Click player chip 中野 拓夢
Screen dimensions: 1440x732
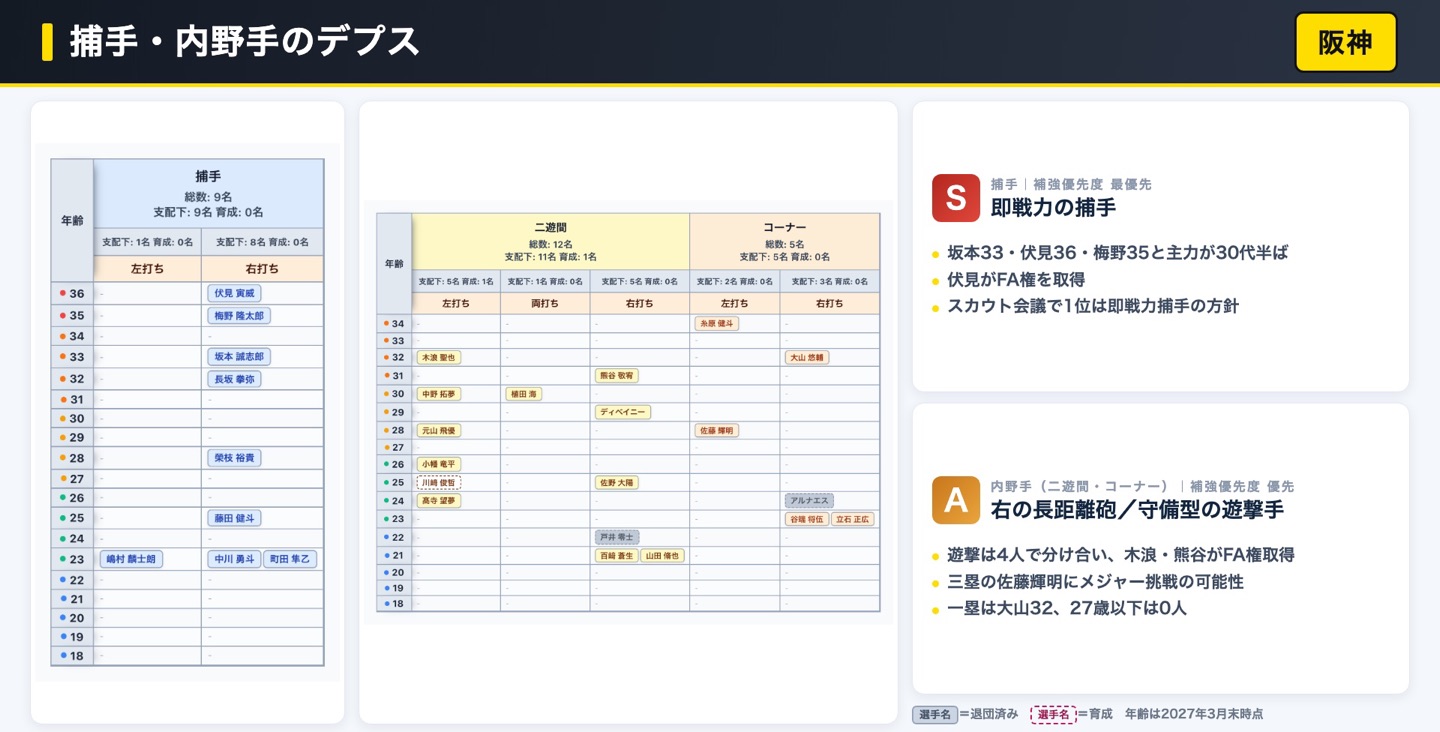[439, 394]
